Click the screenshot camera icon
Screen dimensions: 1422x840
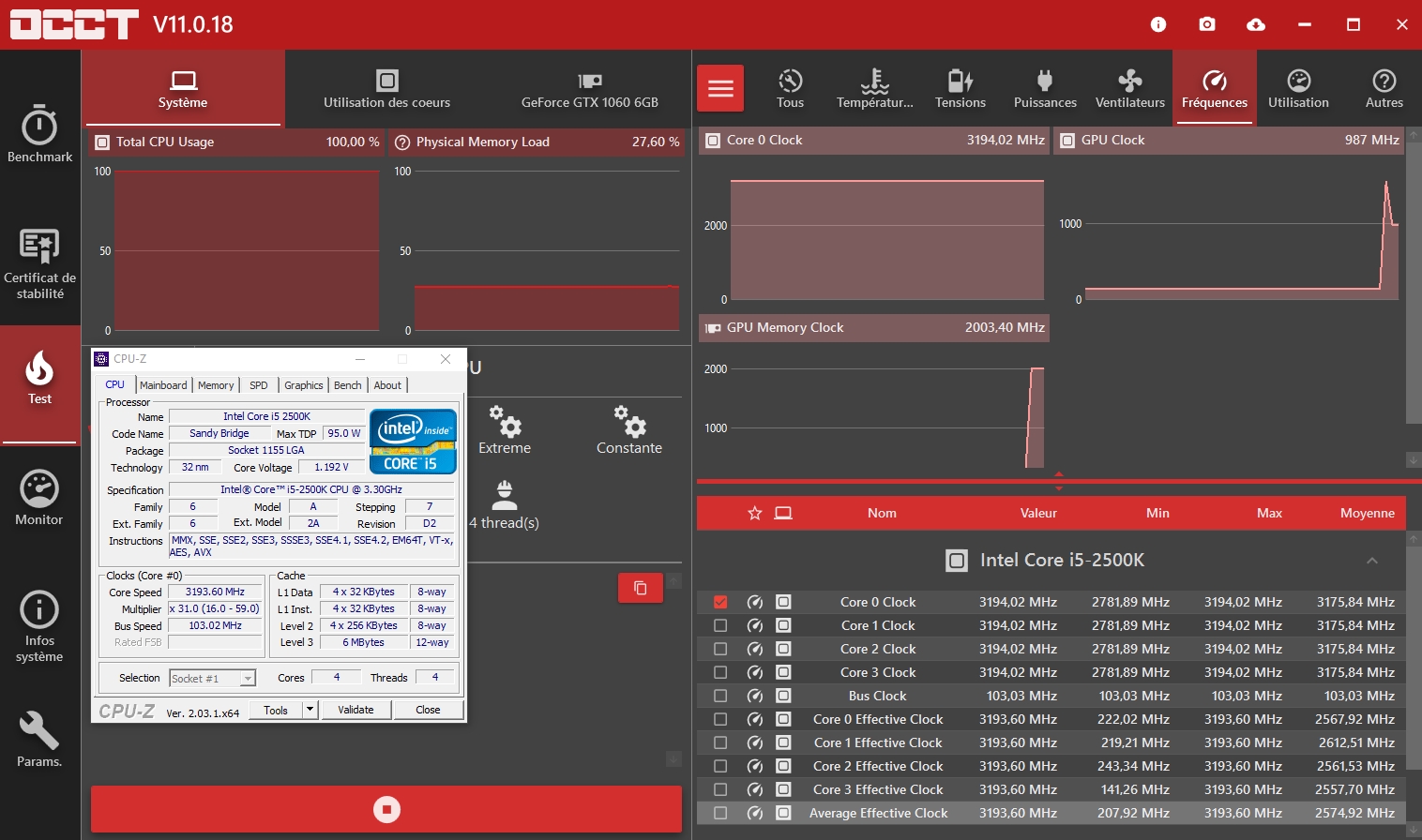(1207, 24)
